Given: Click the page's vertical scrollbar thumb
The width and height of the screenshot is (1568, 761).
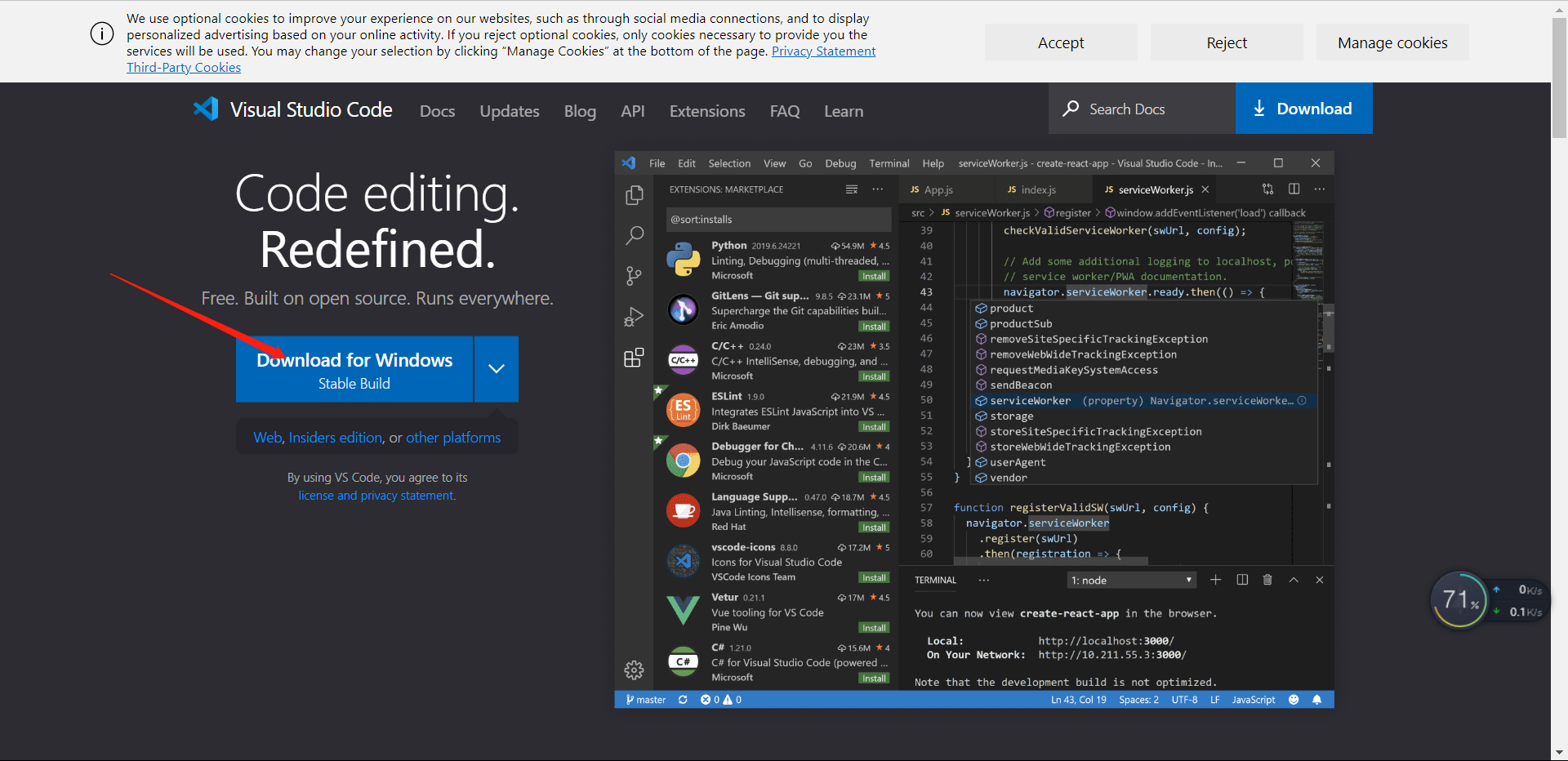Looking at the screenshot, I should 1559,78.
